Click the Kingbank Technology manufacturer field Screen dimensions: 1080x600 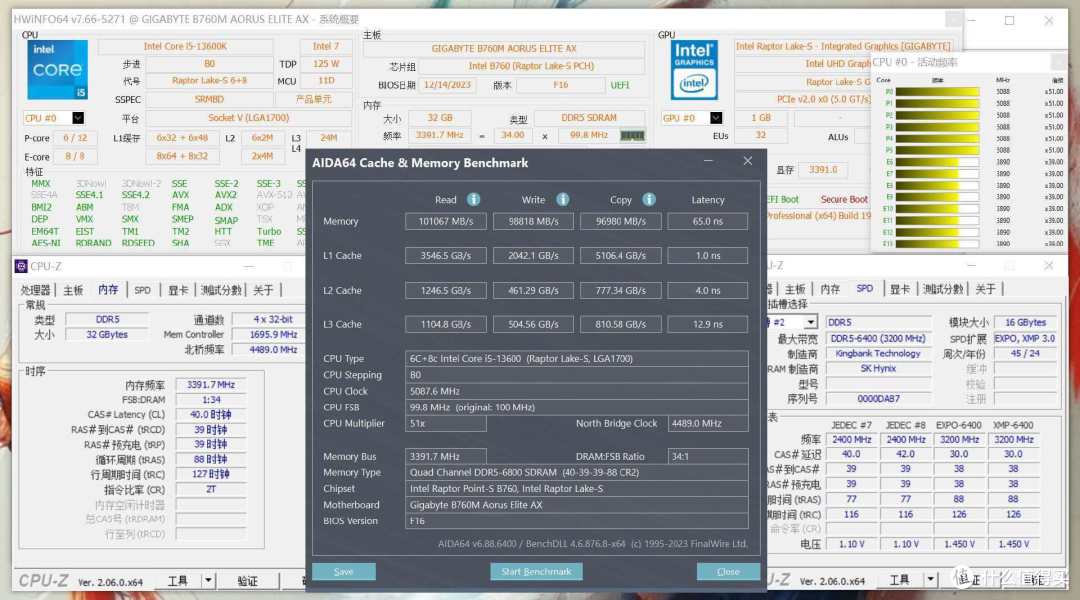878,353
